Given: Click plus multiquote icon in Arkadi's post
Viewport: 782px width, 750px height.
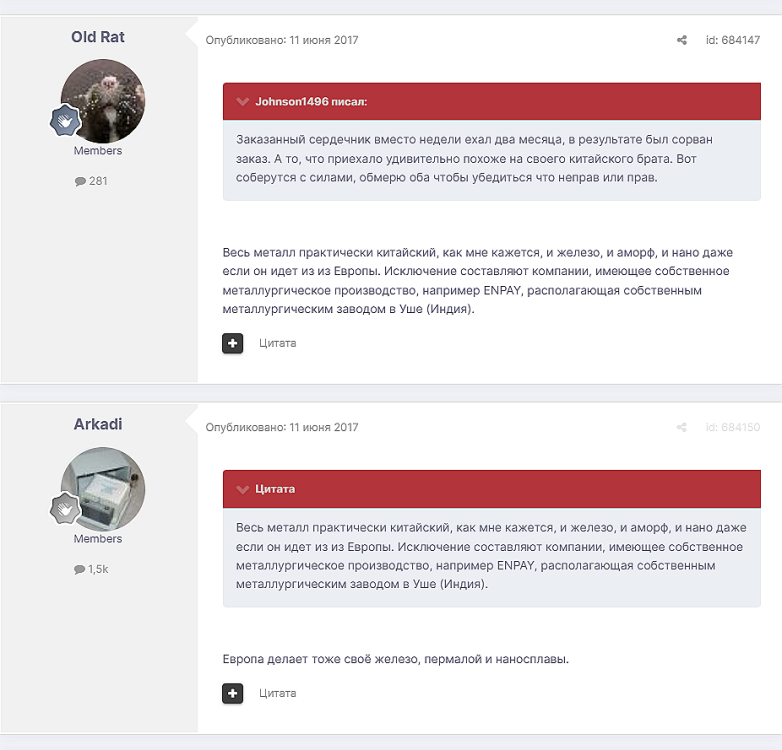Looking at the screenshot, I should tap(233, 693).
